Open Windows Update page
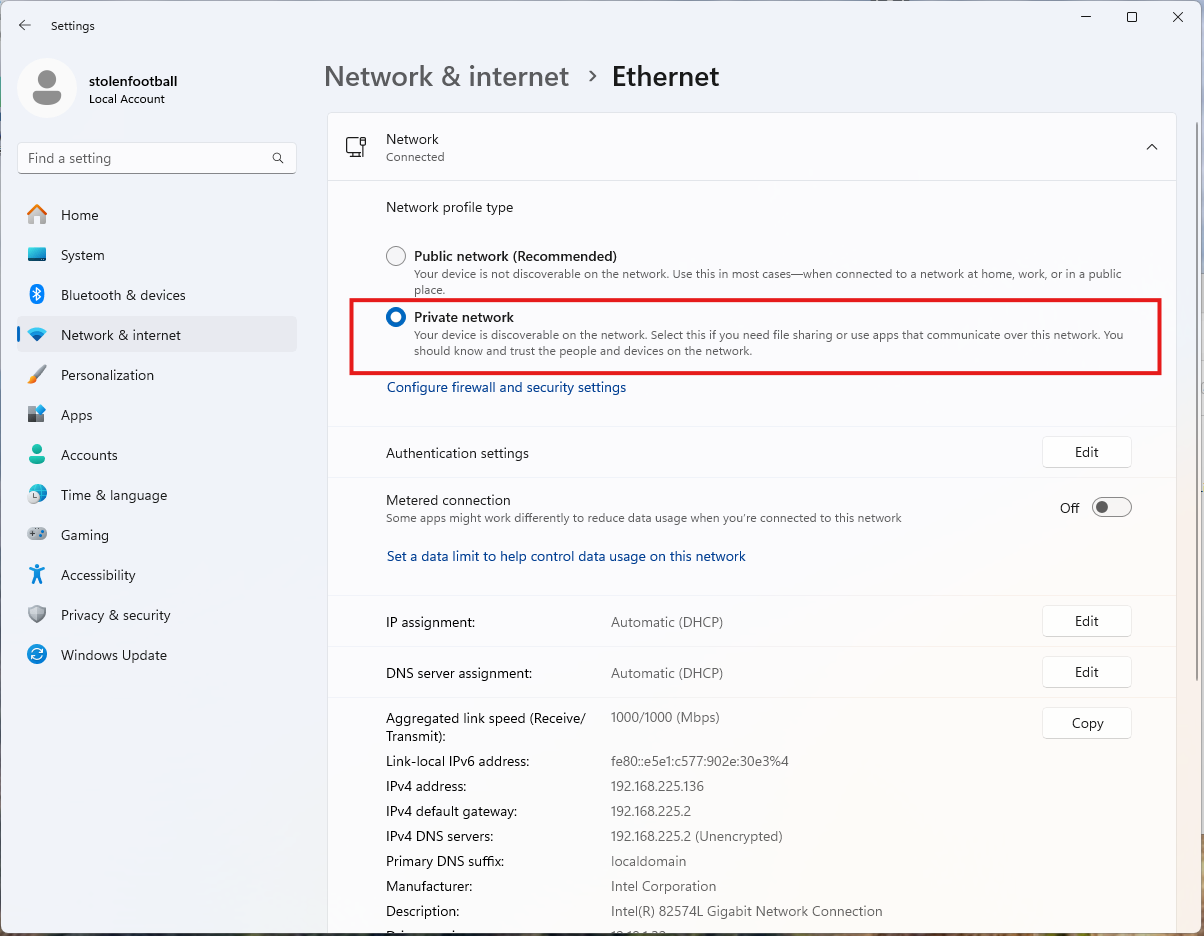1204x936 pixels. [157, 654]
